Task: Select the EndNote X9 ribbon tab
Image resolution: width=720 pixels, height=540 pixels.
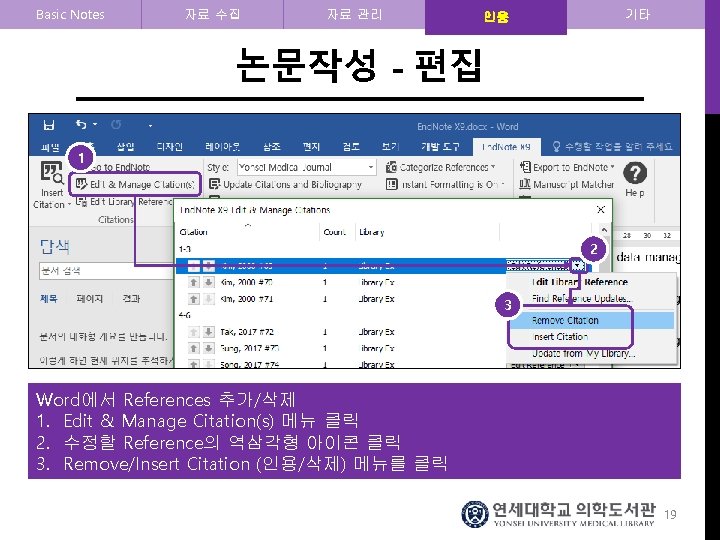Action: click(x=506, y=147)
